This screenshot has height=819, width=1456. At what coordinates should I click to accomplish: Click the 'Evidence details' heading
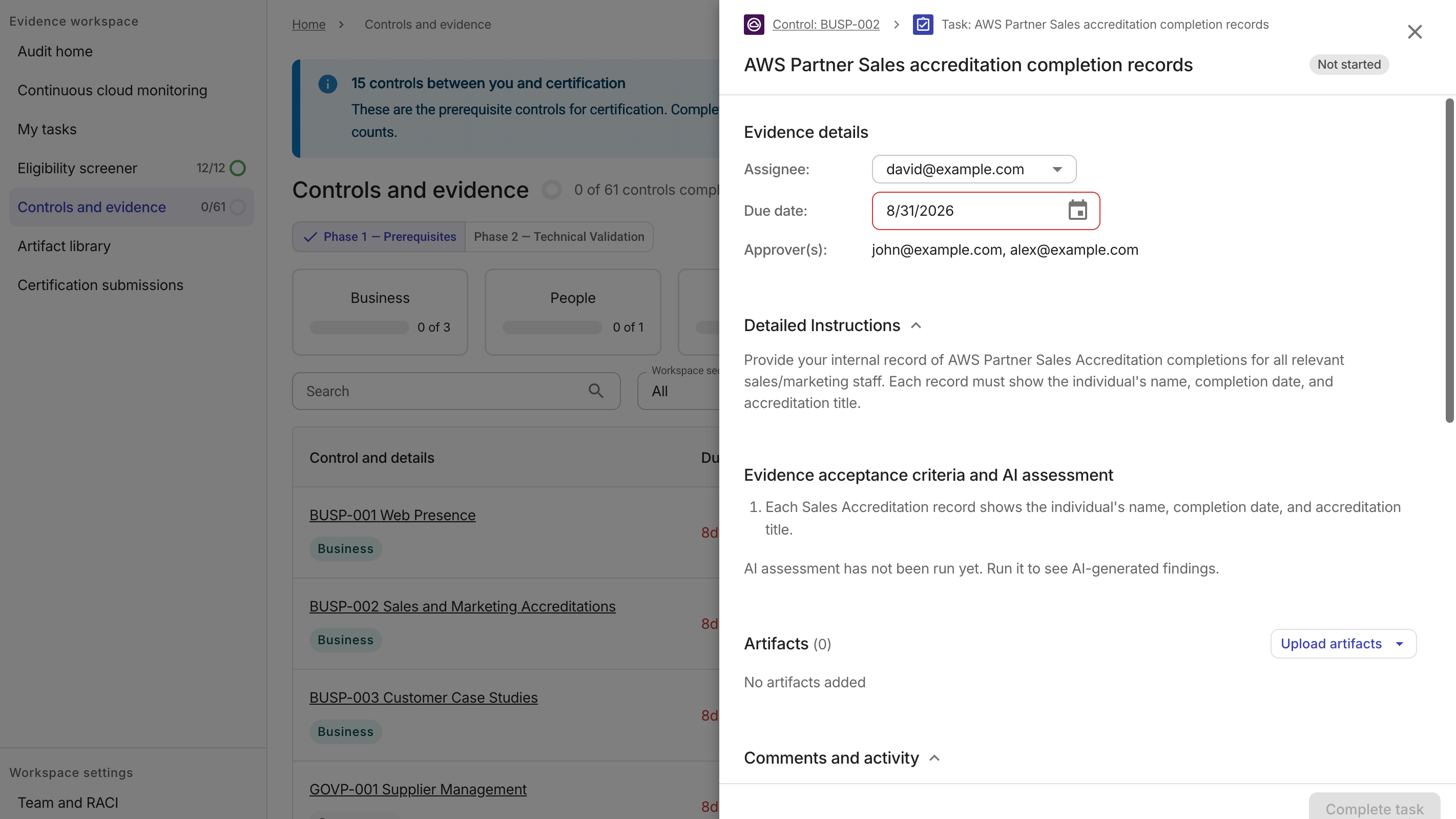click(805, 132)
